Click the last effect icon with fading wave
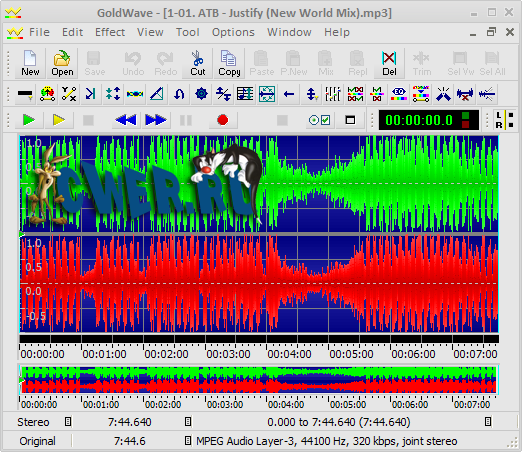Image resolution: width=522 pixels, height=452 pixels. coord(487,94)
